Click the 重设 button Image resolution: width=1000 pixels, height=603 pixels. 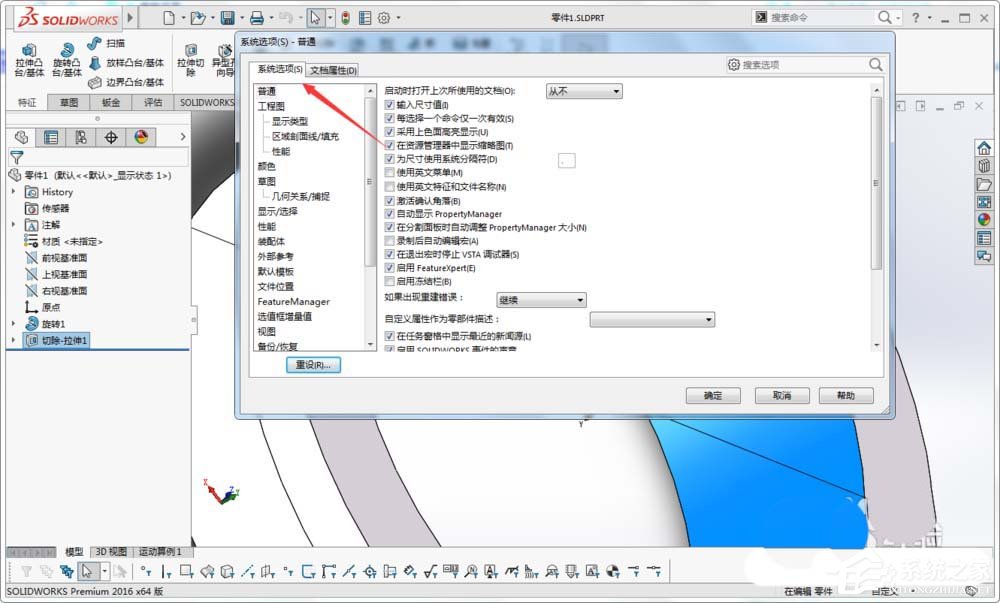coord(314,364)
